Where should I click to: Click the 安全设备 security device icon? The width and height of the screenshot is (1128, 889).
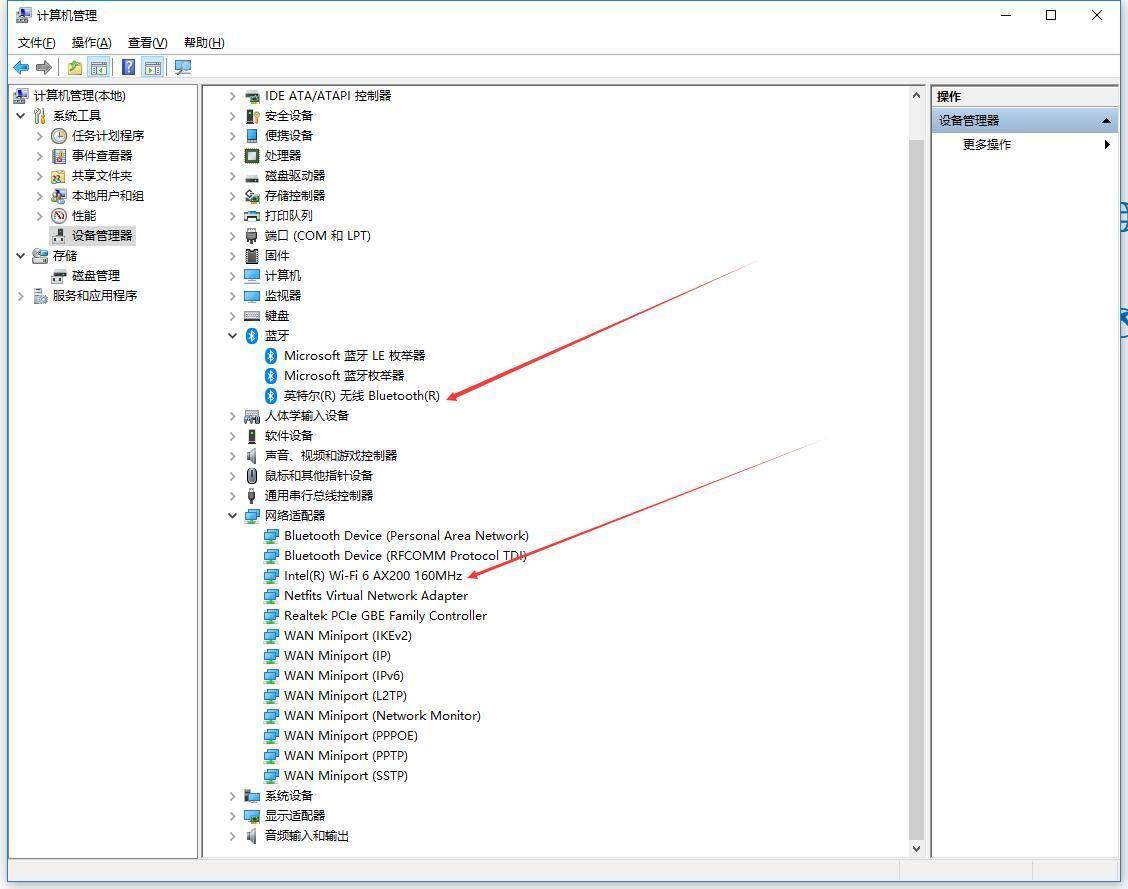point(252,116)
